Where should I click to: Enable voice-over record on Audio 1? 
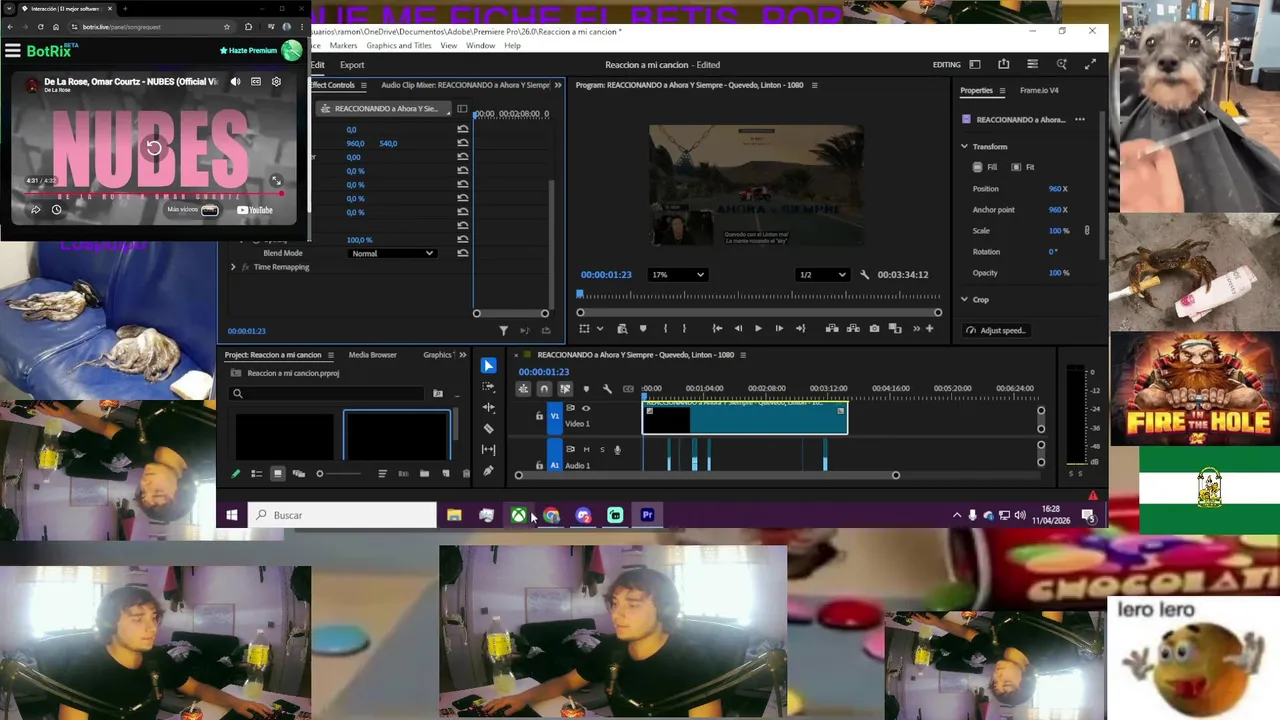pyautogui.click(x=617, y=450)
